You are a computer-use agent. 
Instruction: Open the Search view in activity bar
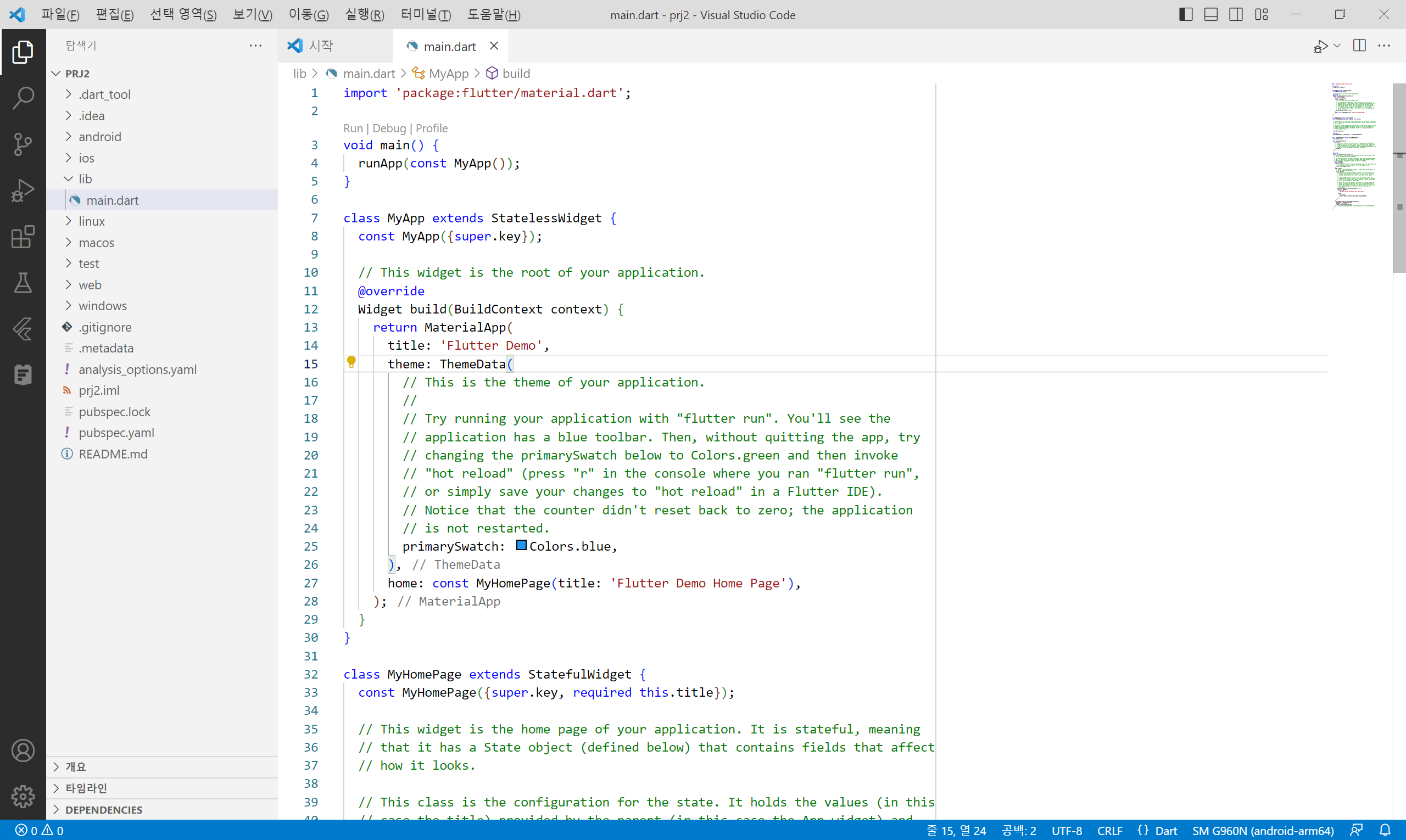click(23, 98)
